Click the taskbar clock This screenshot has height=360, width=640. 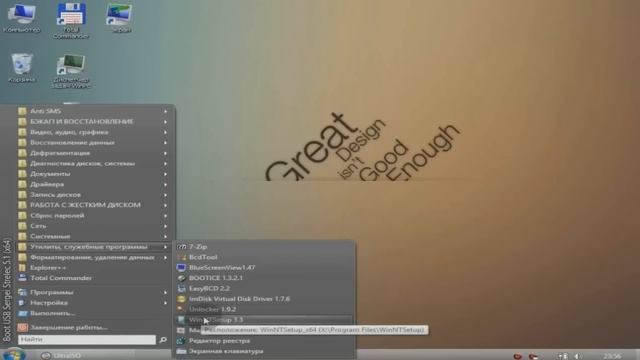click(612, 356)
